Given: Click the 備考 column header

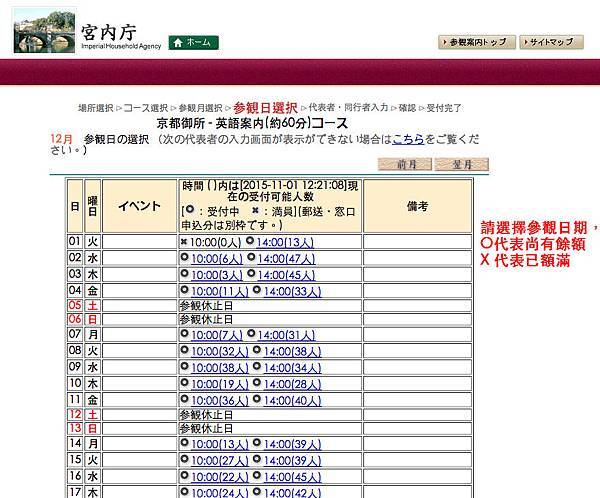Looking at the screenshot, I should (417, 206).
